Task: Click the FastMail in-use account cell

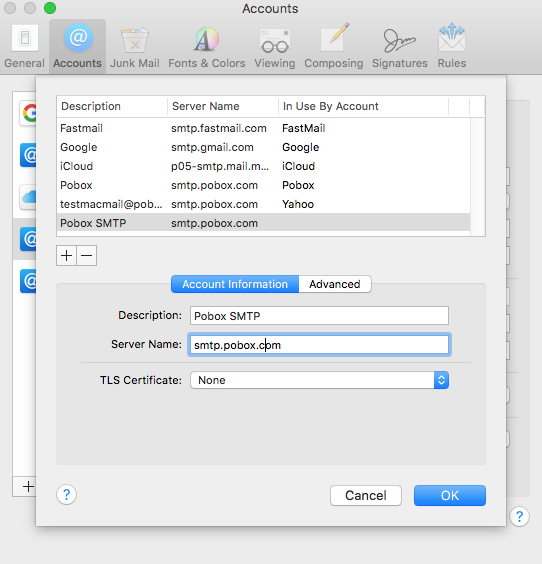Action: click(304, 128)
